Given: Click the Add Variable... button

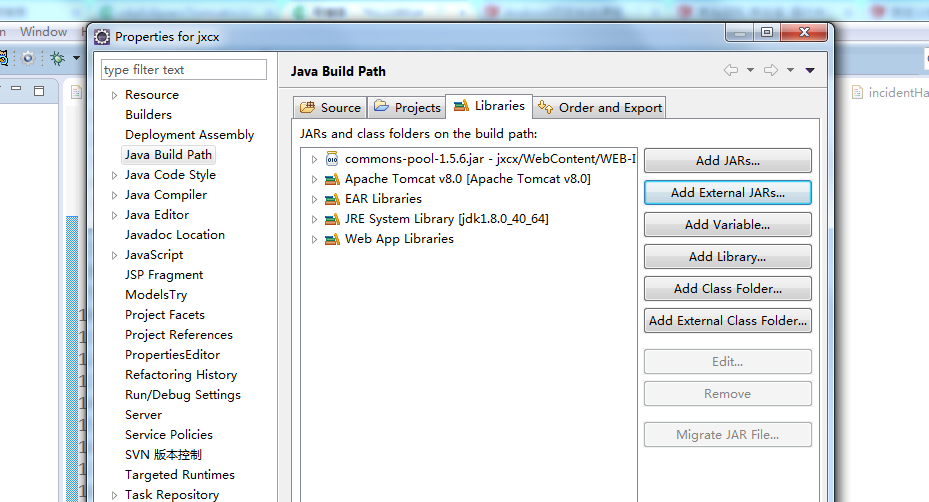Looking at the screenshot, I should click(x=728, y=225).
